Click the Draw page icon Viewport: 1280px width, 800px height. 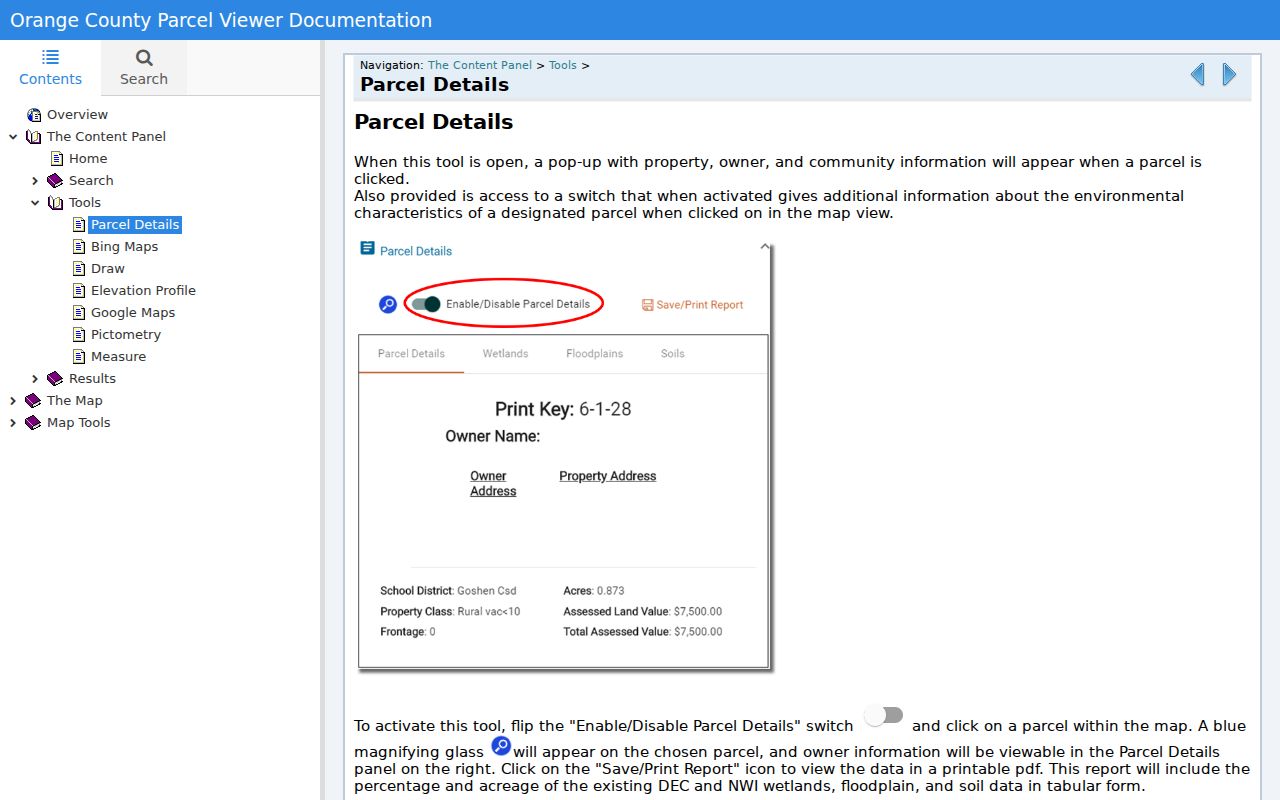(80, 269)
